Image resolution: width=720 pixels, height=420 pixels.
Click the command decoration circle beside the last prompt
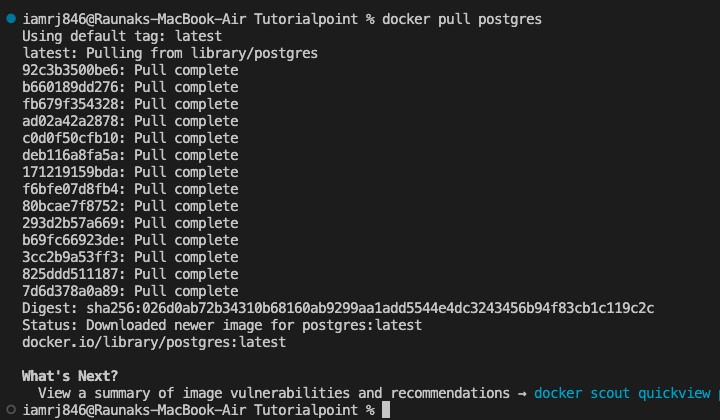pyautogui.click(x=10, y=410)
